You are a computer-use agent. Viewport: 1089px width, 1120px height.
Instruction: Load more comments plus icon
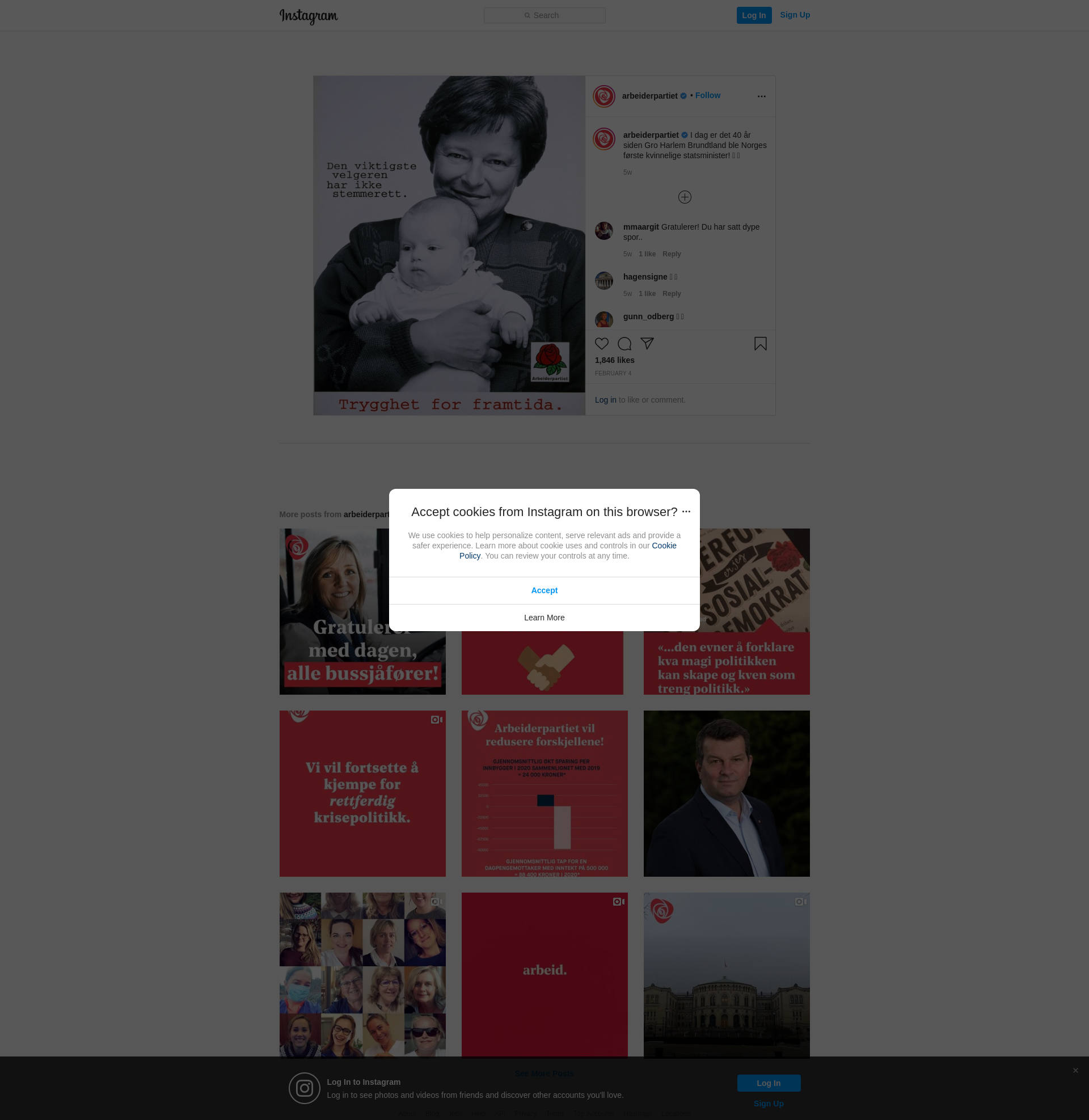685,197
